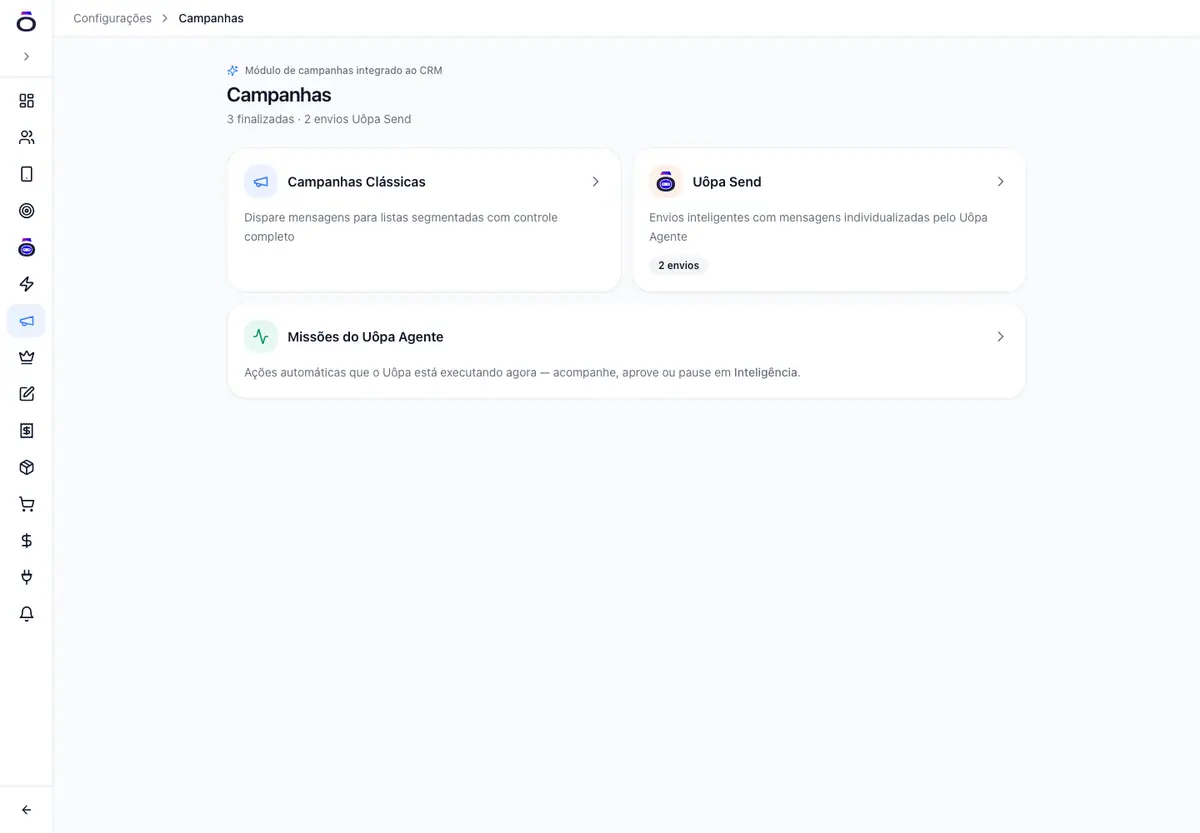Open the Uôpa Send card title
The height and width of the screenshot is (833, 1200).
coord(727,182)
